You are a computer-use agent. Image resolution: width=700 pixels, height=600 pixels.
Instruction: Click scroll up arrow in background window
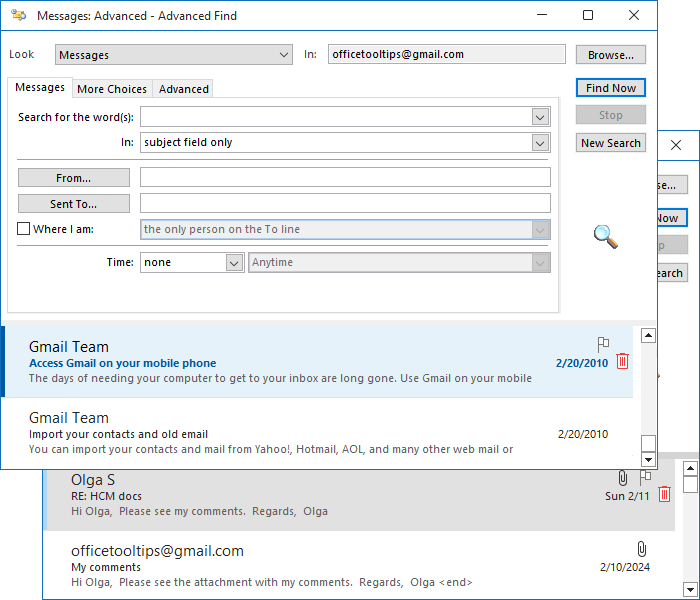[x=690, y=468]
